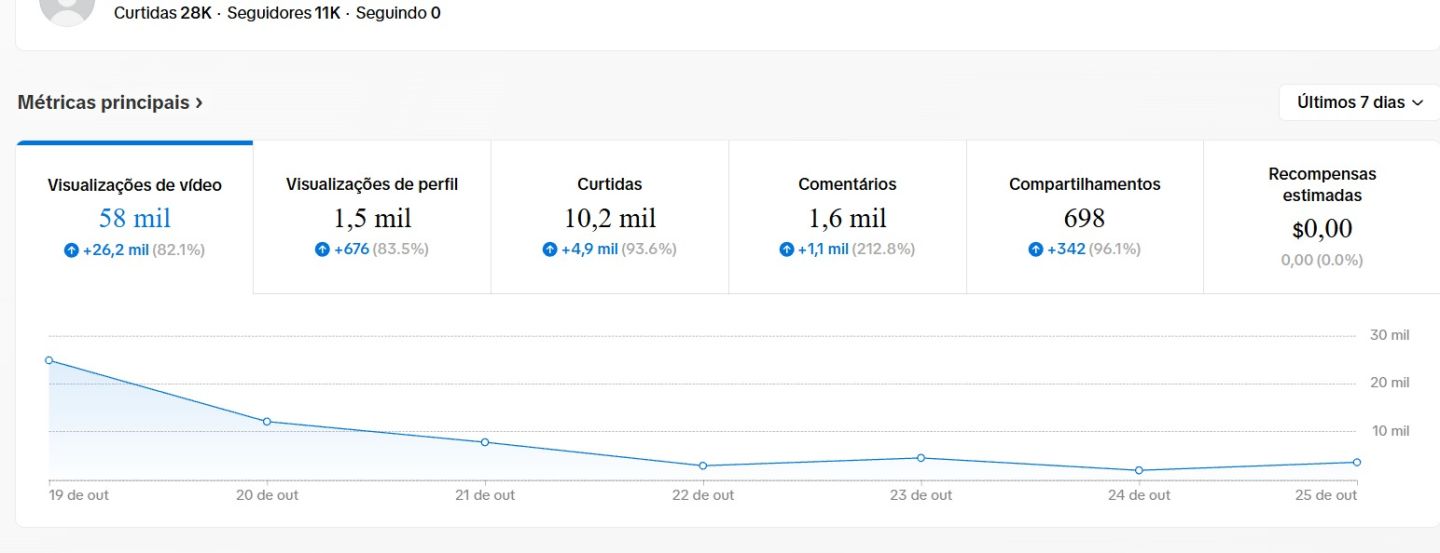Click the chart data point for 22 de out
Image resolution: width=1440 pixels, height=553 pixels.
coord(703,466)
